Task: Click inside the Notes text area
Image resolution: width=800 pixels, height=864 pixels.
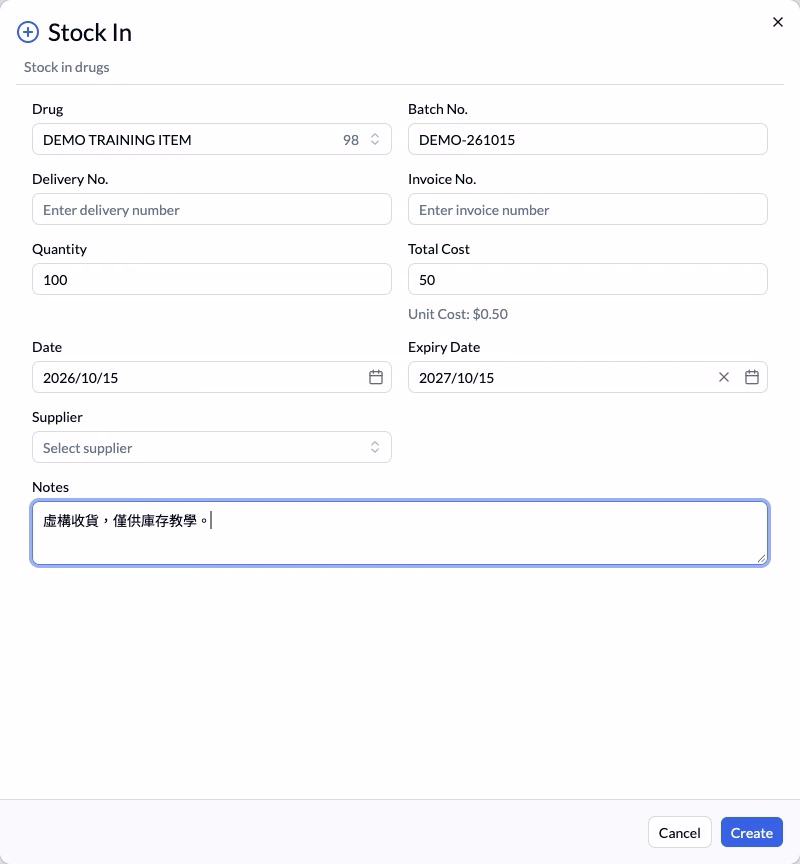Action: pos(399,533)
